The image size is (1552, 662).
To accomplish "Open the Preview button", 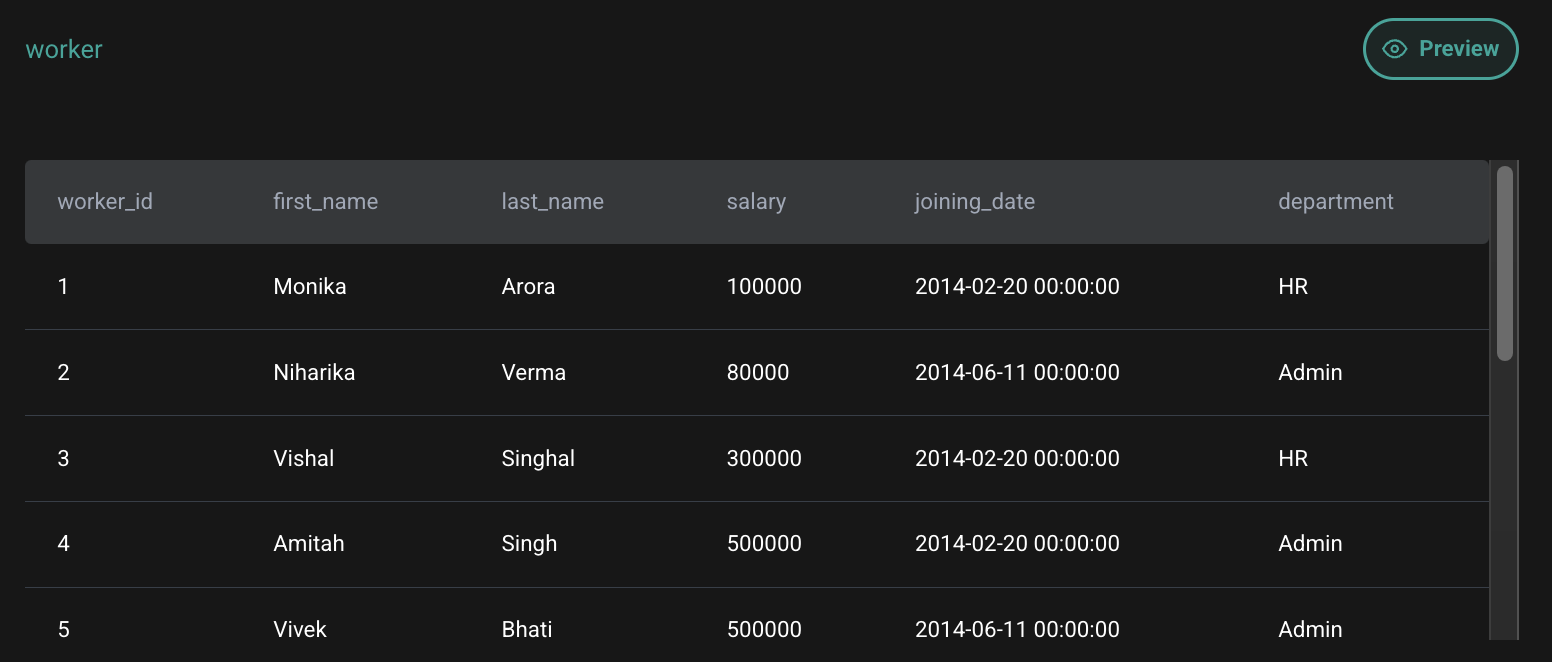I will pyautogui.click(x=1441, y=49).
